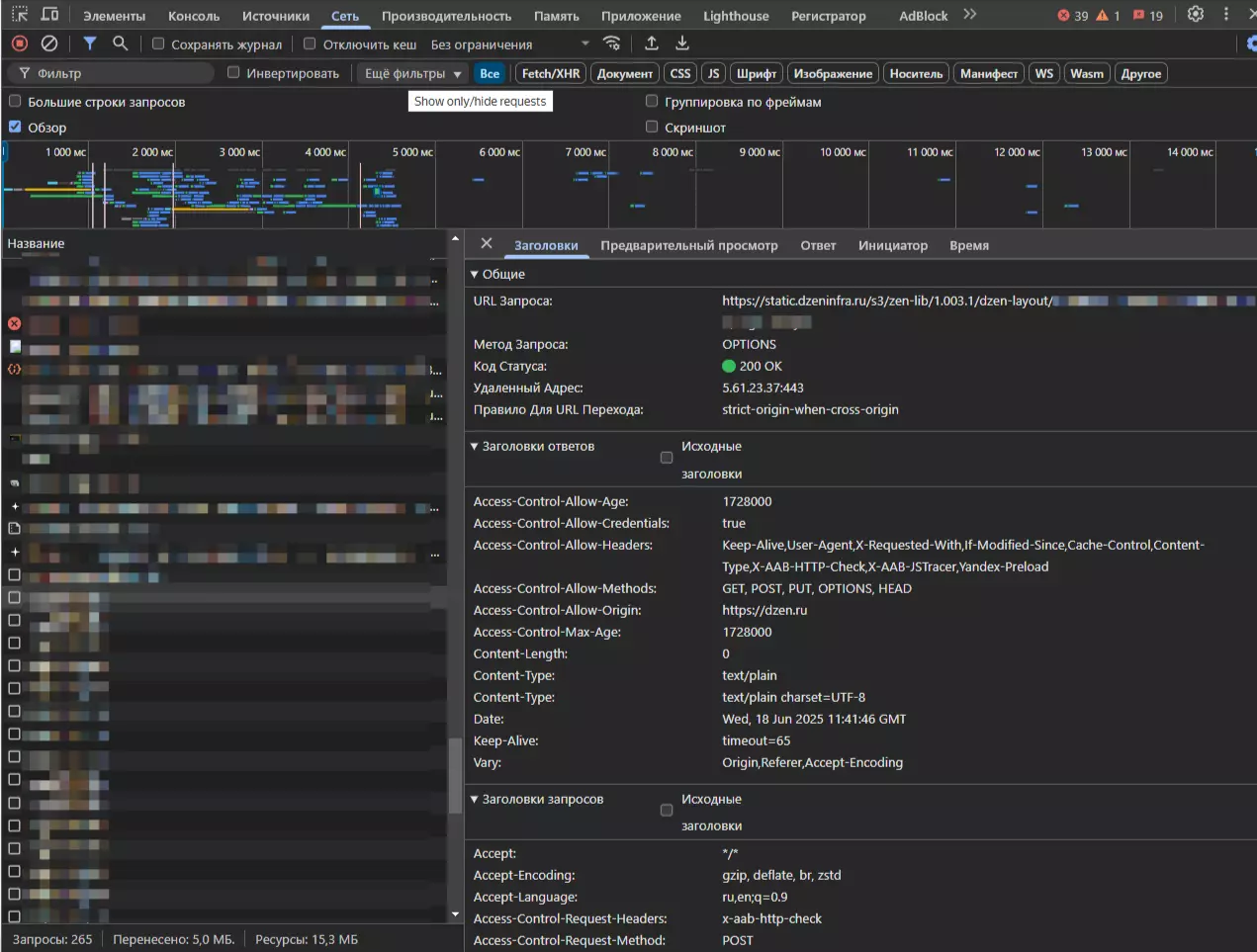Click the stop recording network log icon
The height and width of the screenshot is (952, 1257).
click(20, 43)
